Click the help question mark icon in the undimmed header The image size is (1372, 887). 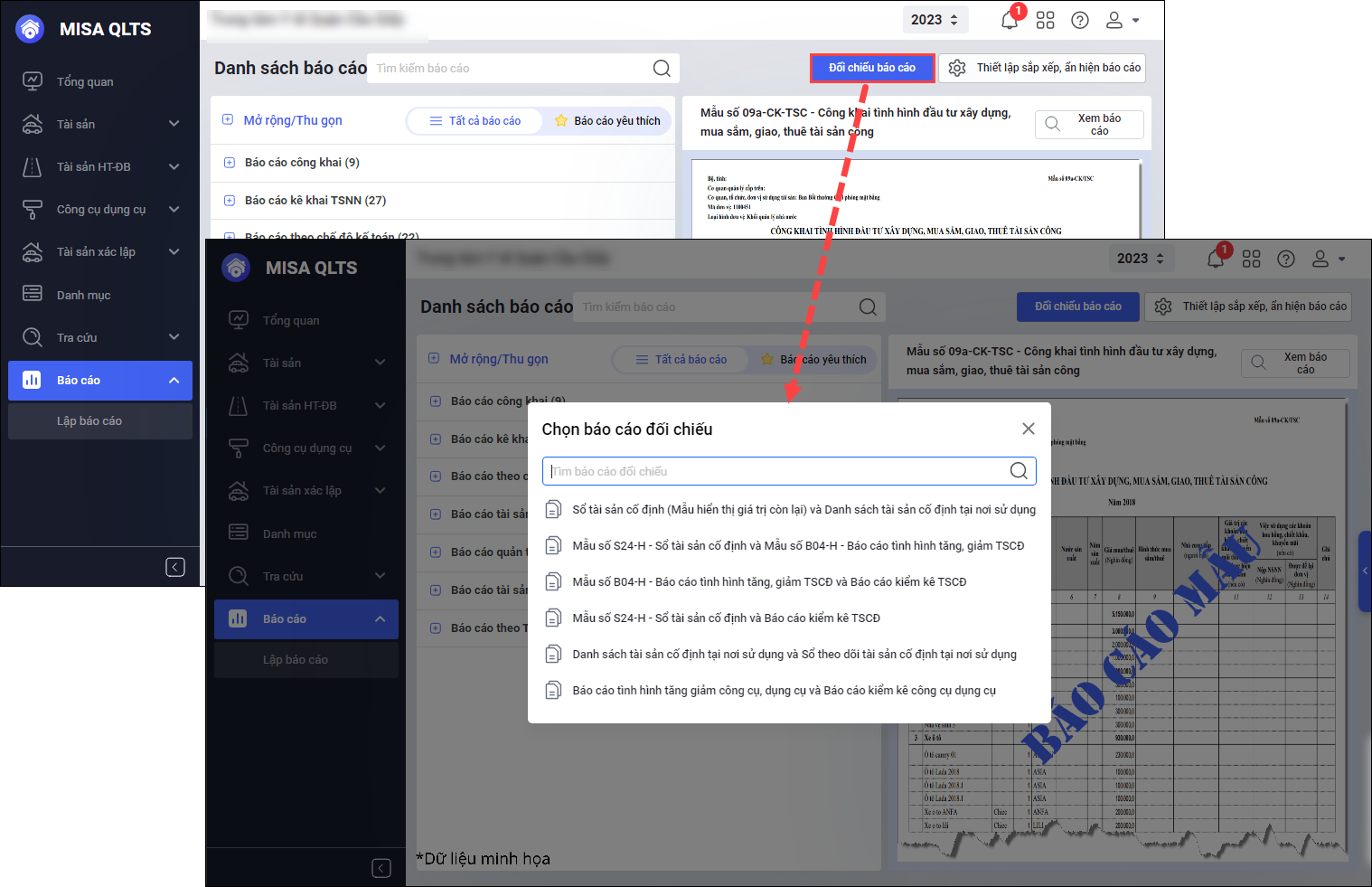pos(1079,20)
